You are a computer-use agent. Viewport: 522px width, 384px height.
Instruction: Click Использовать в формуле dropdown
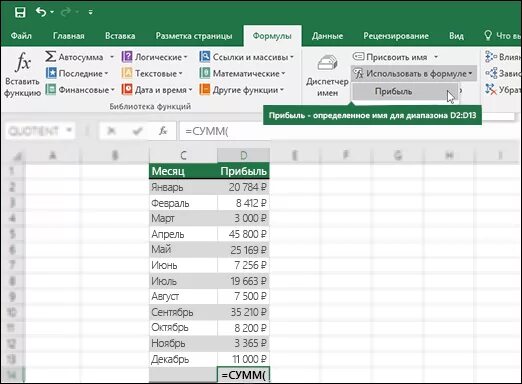[x=413, y=73]
